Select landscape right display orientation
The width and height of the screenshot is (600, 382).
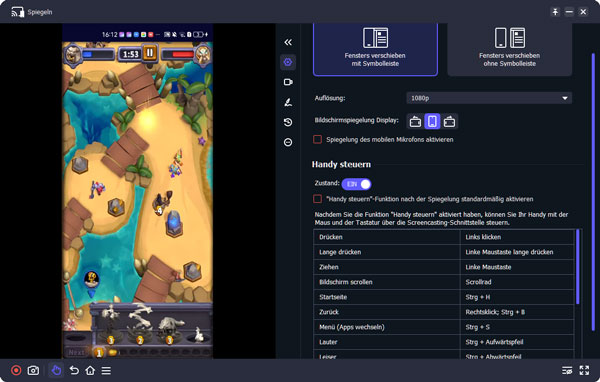point(449,121)
